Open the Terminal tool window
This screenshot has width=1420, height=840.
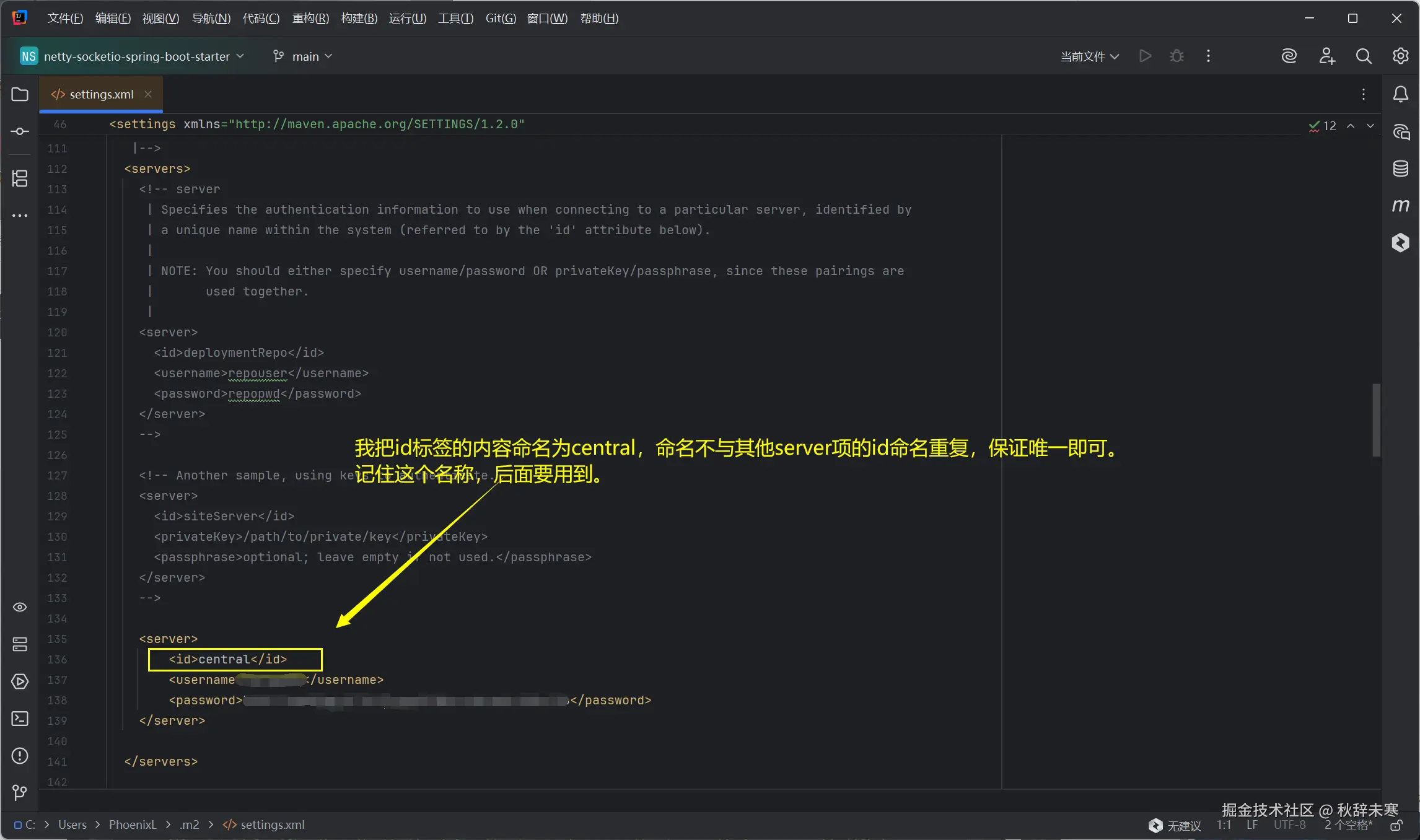click(20, 719)
